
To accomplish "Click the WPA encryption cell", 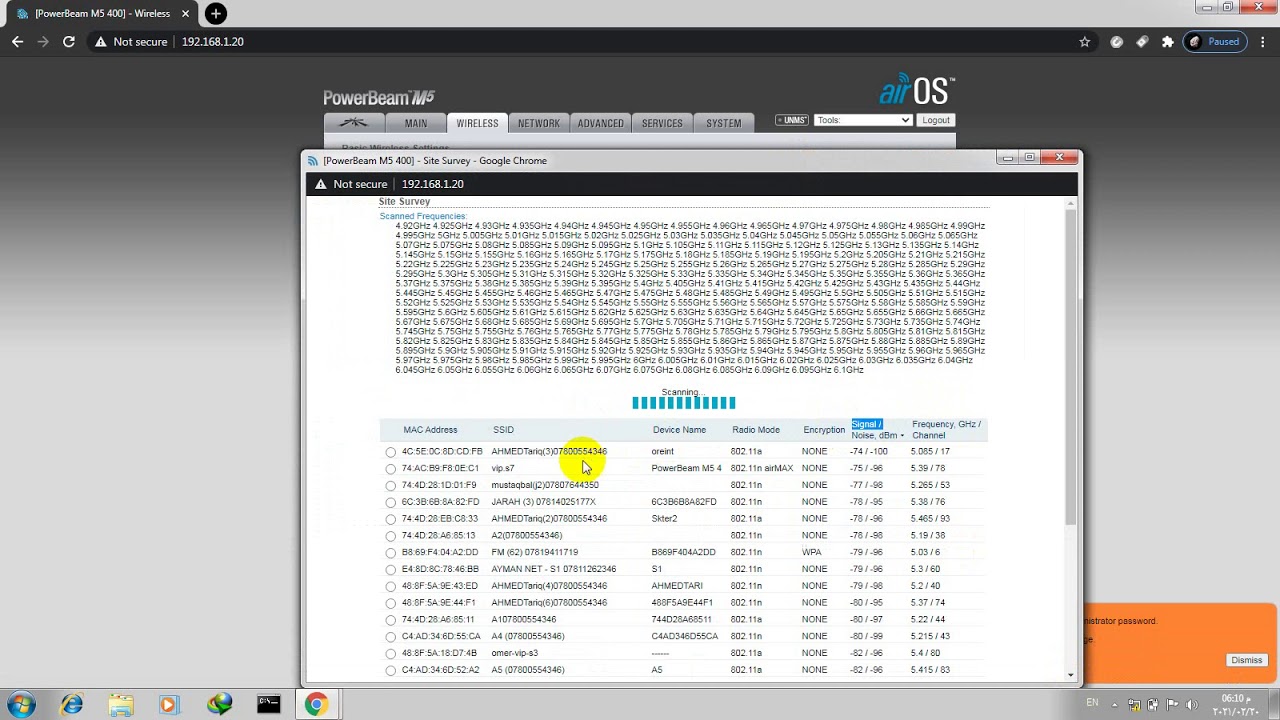I will [x=811, y=553].
